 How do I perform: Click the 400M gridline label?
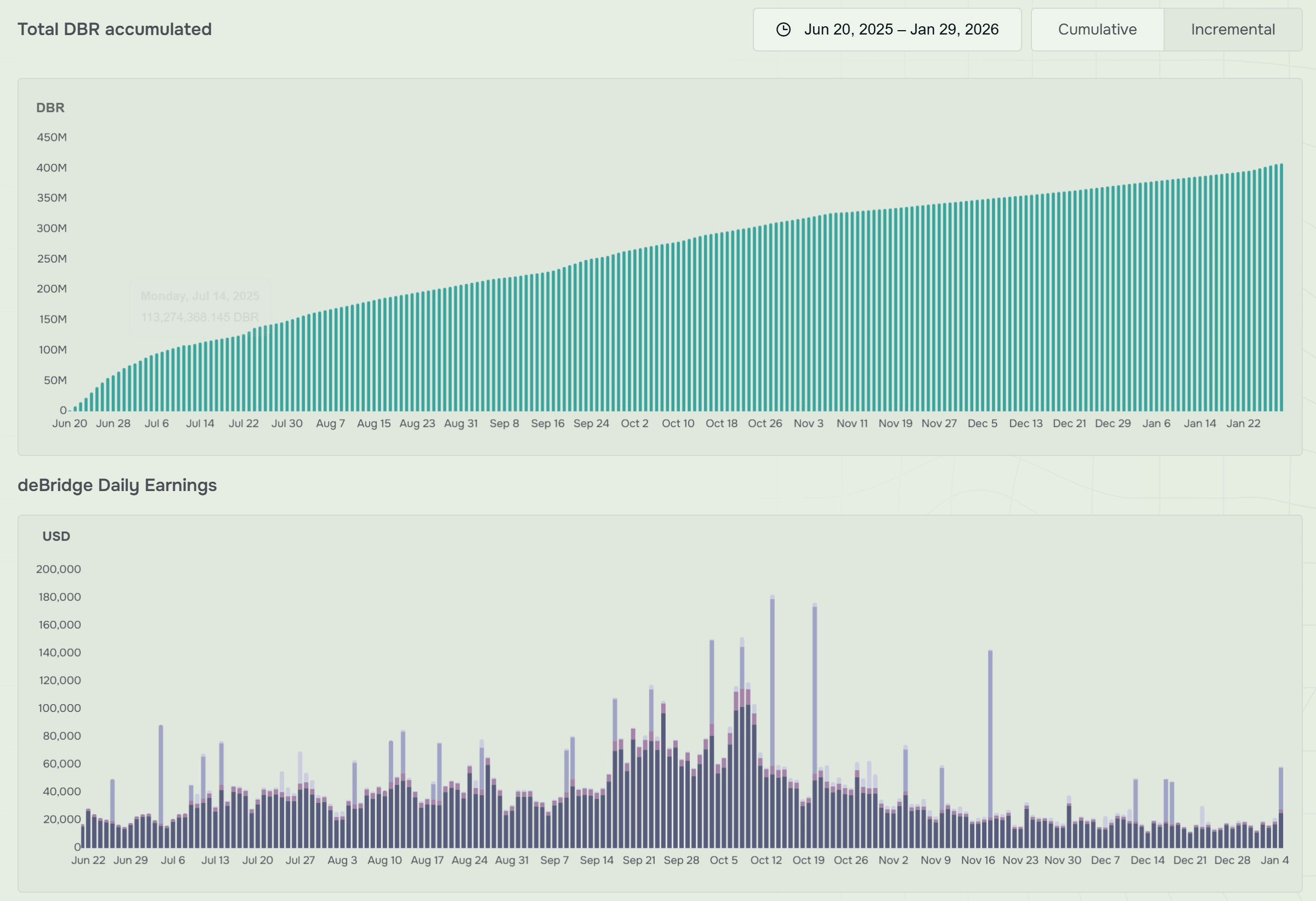tap(52, 168)
